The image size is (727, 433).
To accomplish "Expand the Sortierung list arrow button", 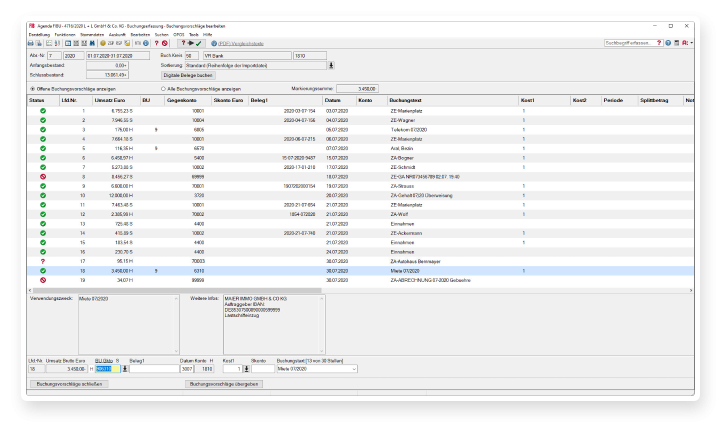I will 331,65.
